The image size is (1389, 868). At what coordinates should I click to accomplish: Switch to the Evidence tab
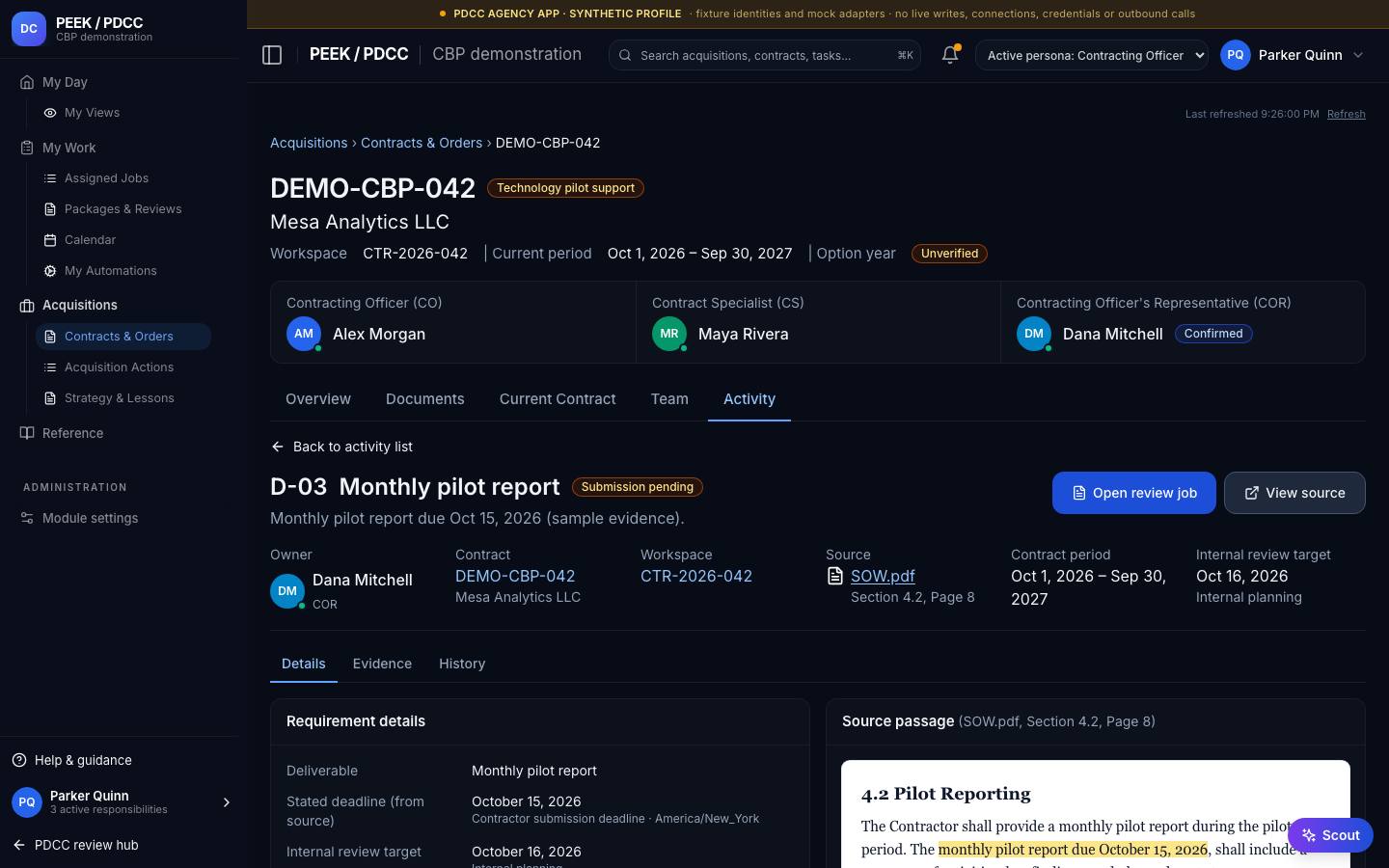382,664
